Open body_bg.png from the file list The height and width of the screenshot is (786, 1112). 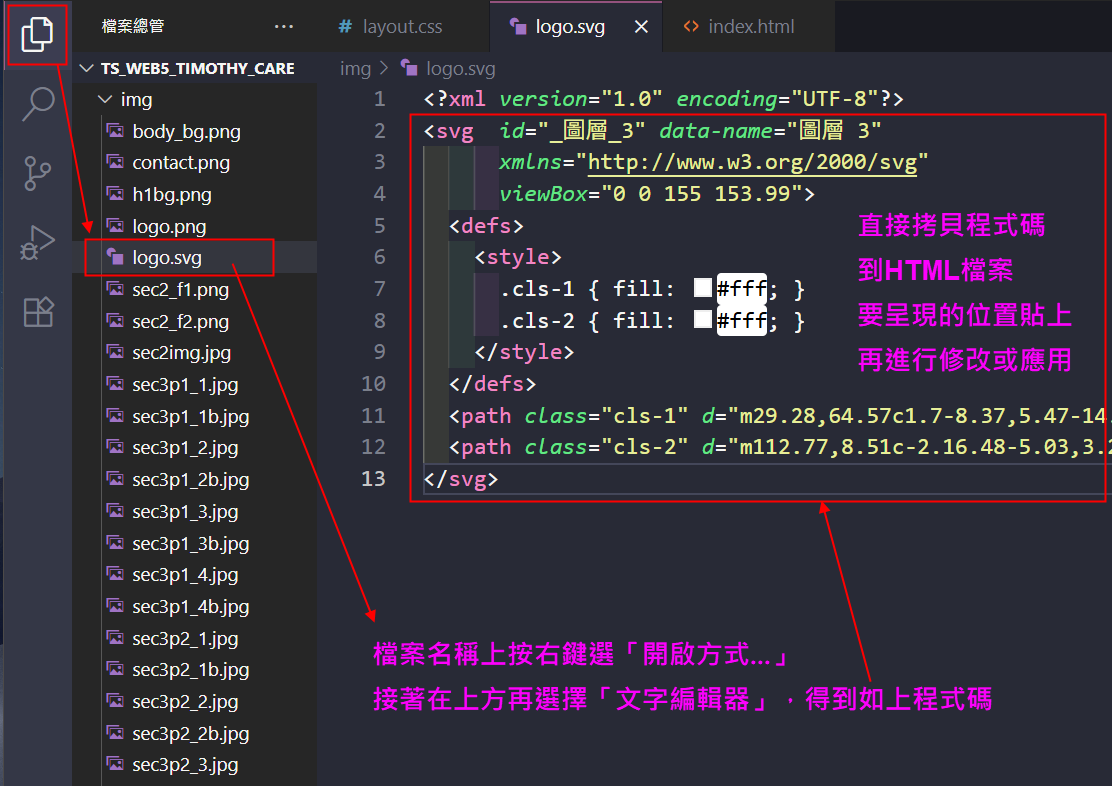(186, 131)
